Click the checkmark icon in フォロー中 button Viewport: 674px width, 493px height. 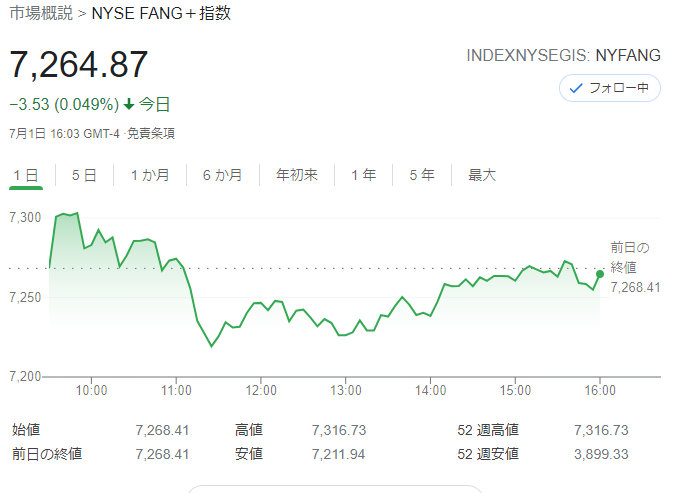tap(576, 89)
